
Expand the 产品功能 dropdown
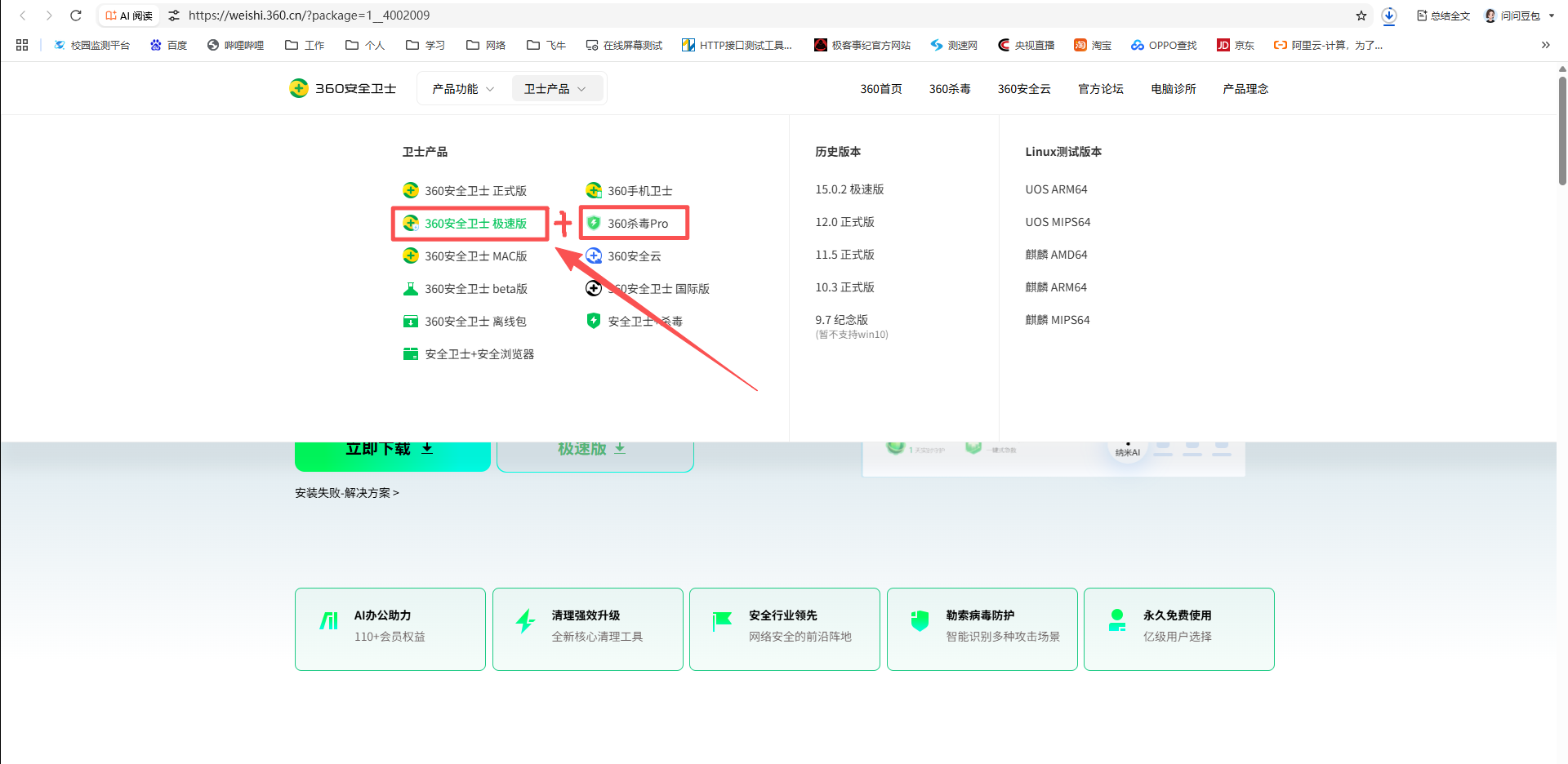point(463,89)
